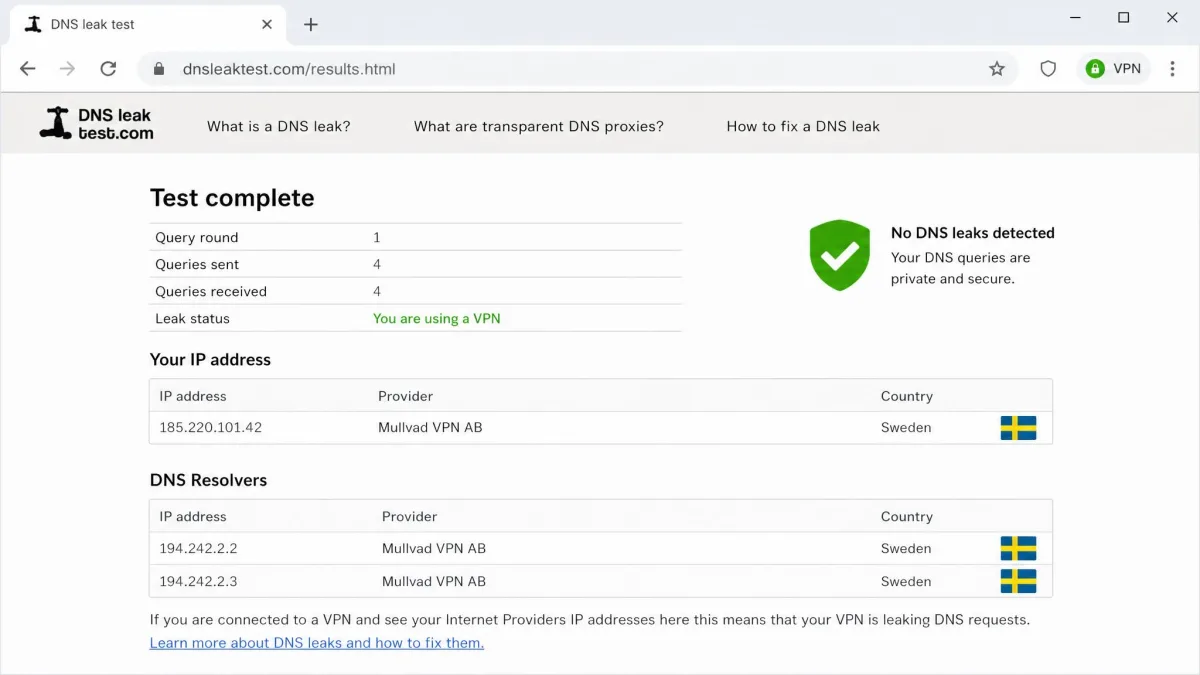Click Mullvad VPN AB in 194.242.2.3 row
The width and height of the screenshot is (1200, 675).
(x=434, y=581)
